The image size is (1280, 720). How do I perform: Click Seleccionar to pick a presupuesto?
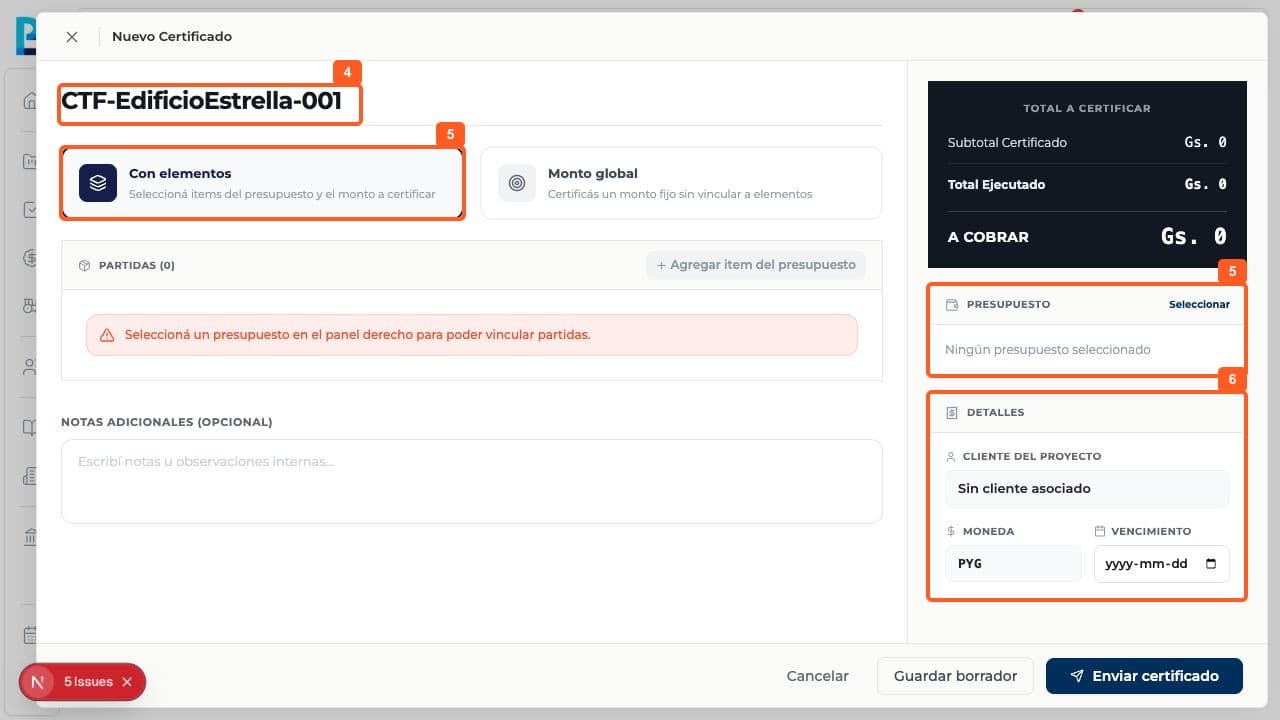pyautogui.click(x=1199, y=305)
